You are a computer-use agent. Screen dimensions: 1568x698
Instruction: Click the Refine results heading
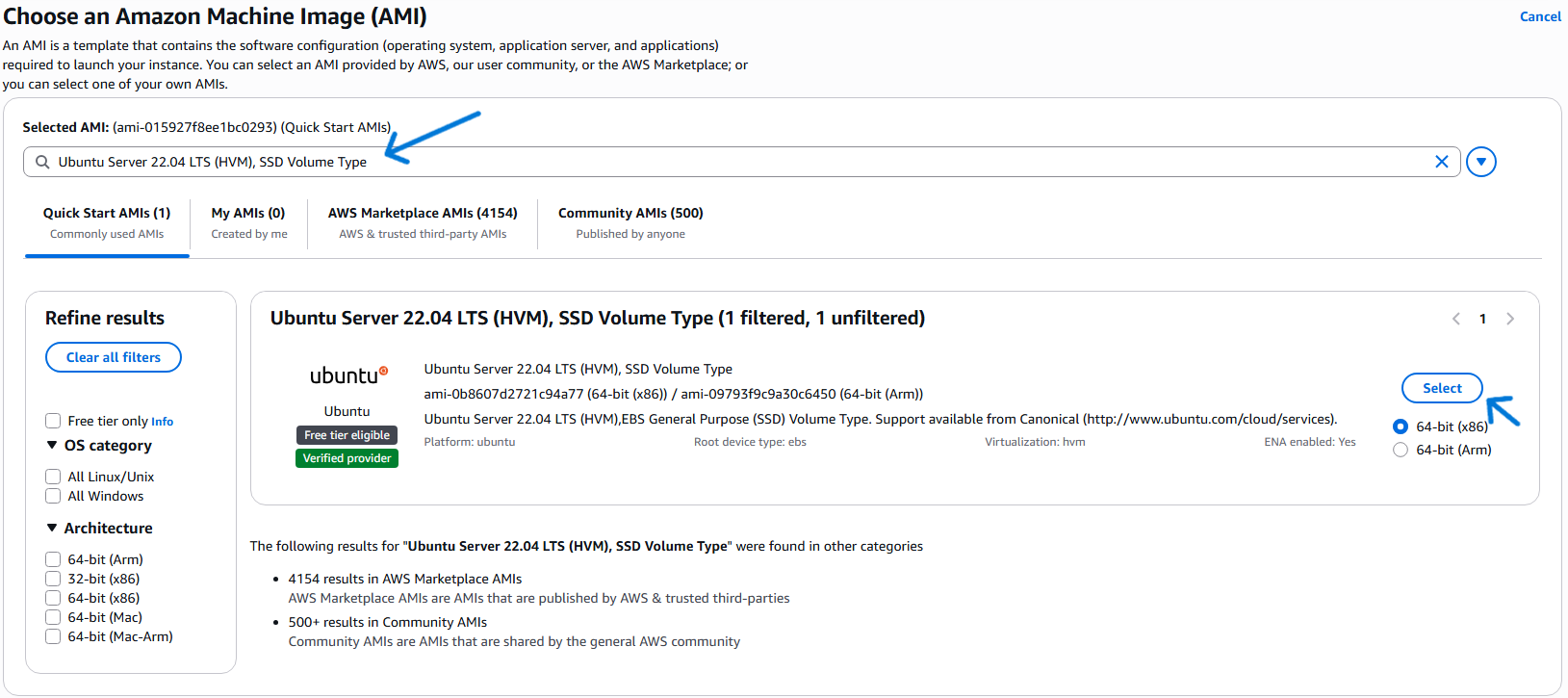[x=105, y=318]
